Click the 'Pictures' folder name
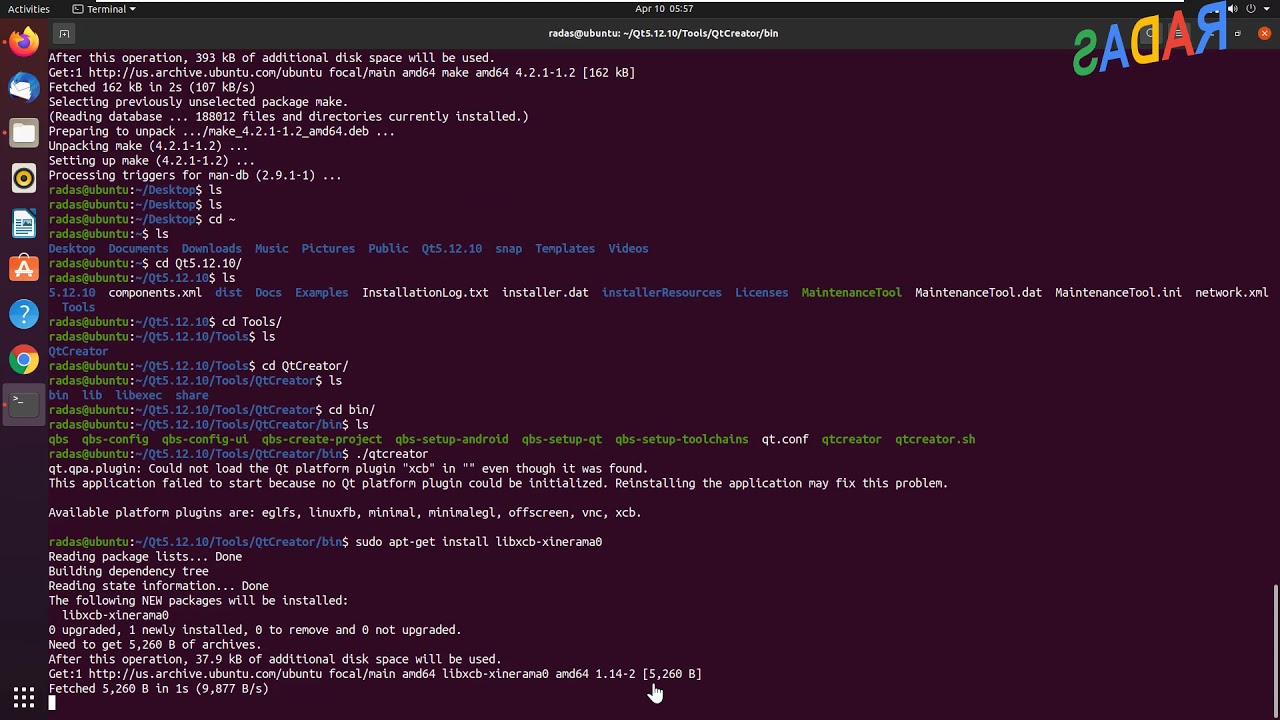The image size is (1280, 720). (x=328, y=248)
